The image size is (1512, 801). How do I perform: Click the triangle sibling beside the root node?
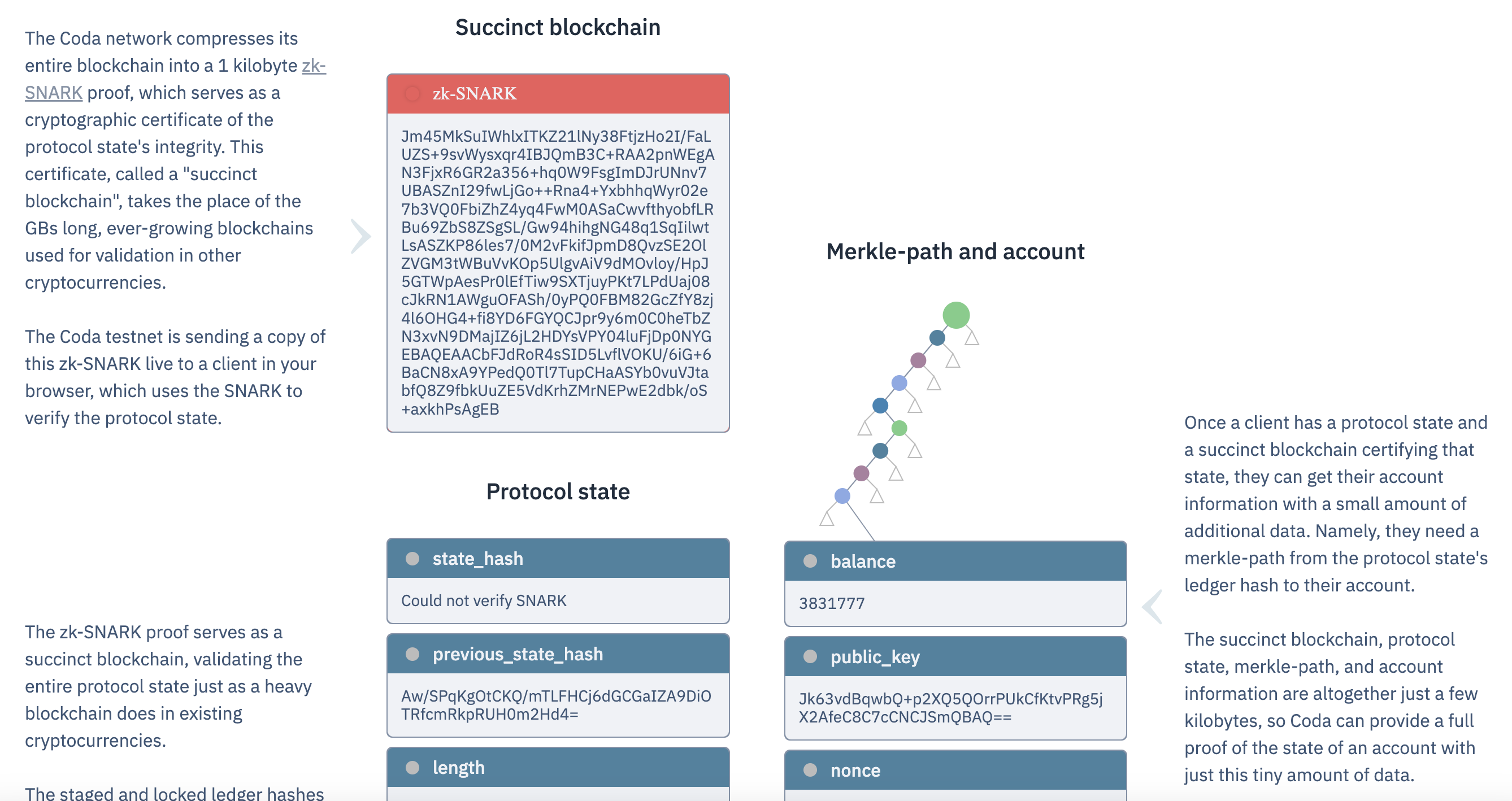971,338
